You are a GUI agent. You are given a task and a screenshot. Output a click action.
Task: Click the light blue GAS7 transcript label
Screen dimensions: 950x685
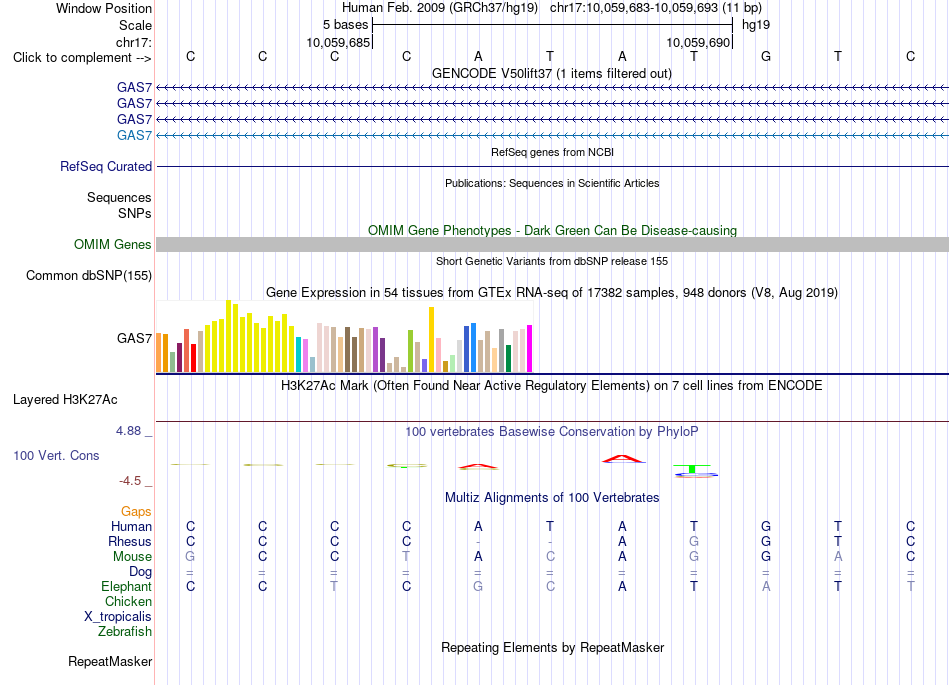point(134,136)
